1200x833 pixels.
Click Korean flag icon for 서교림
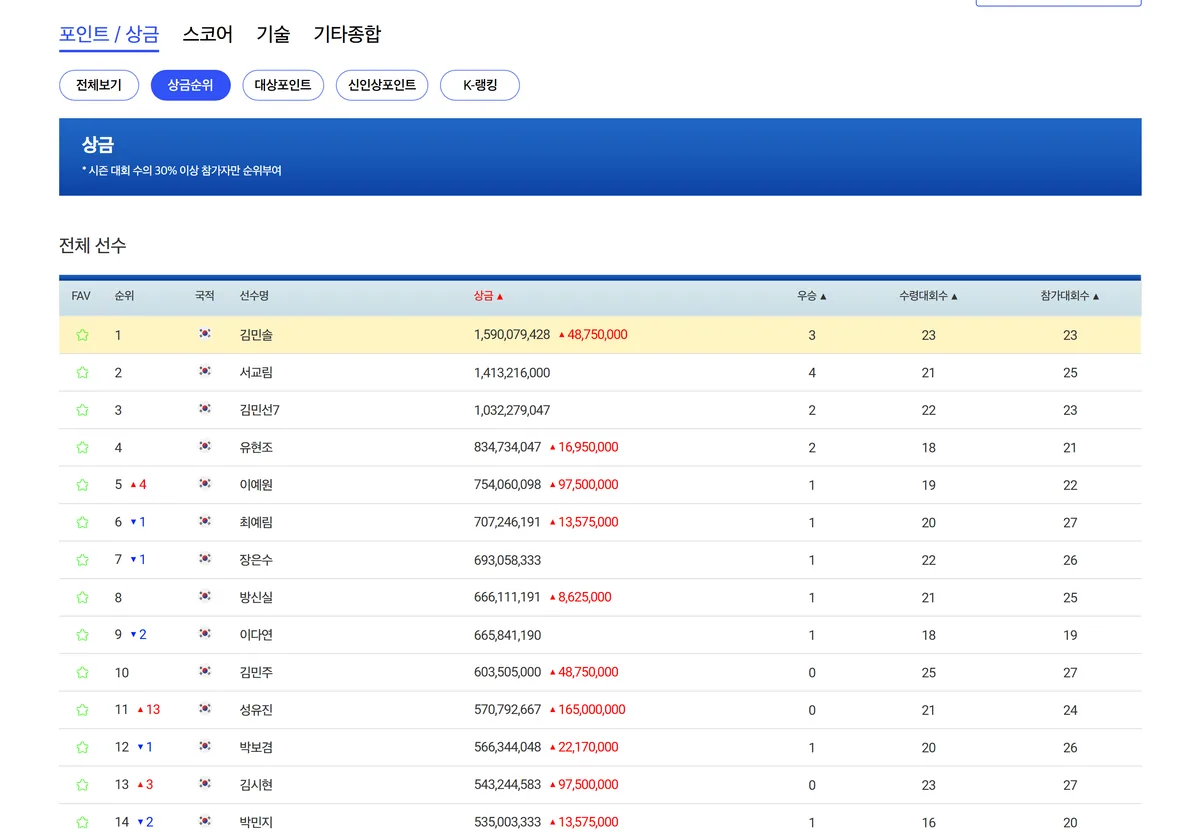click(205, 371)
